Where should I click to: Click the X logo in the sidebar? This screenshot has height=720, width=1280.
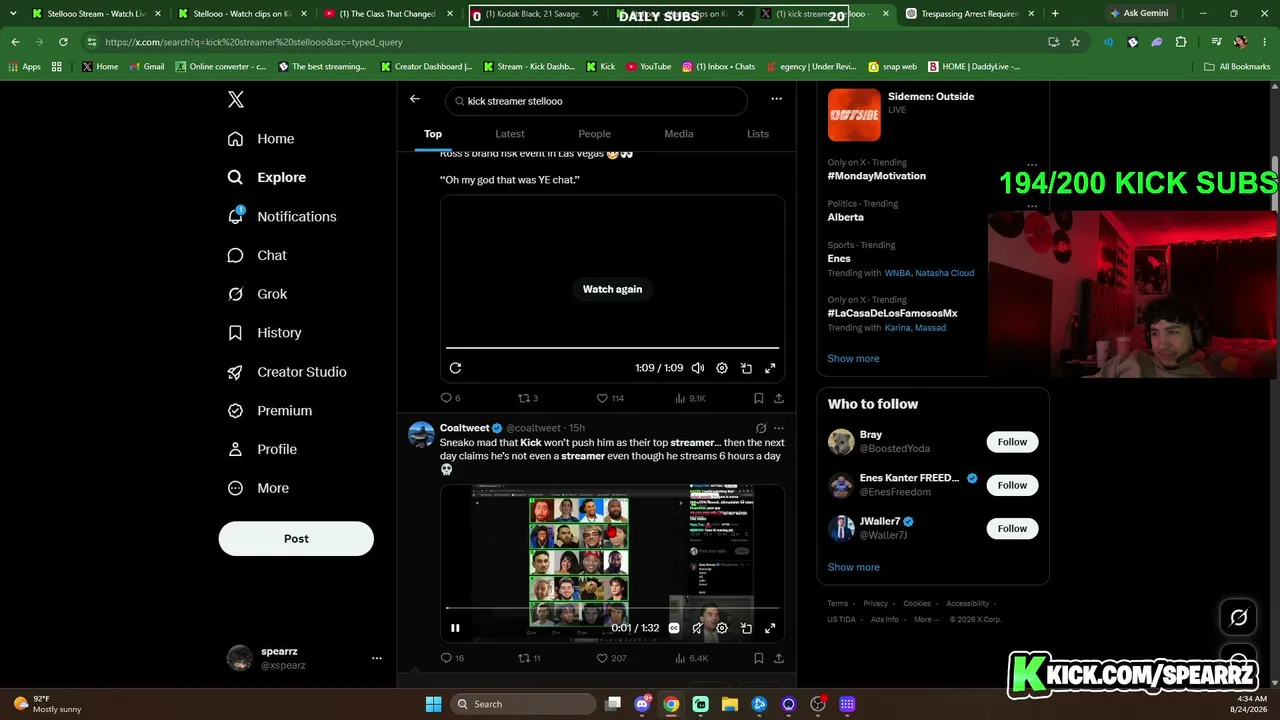tap(236, 99)
